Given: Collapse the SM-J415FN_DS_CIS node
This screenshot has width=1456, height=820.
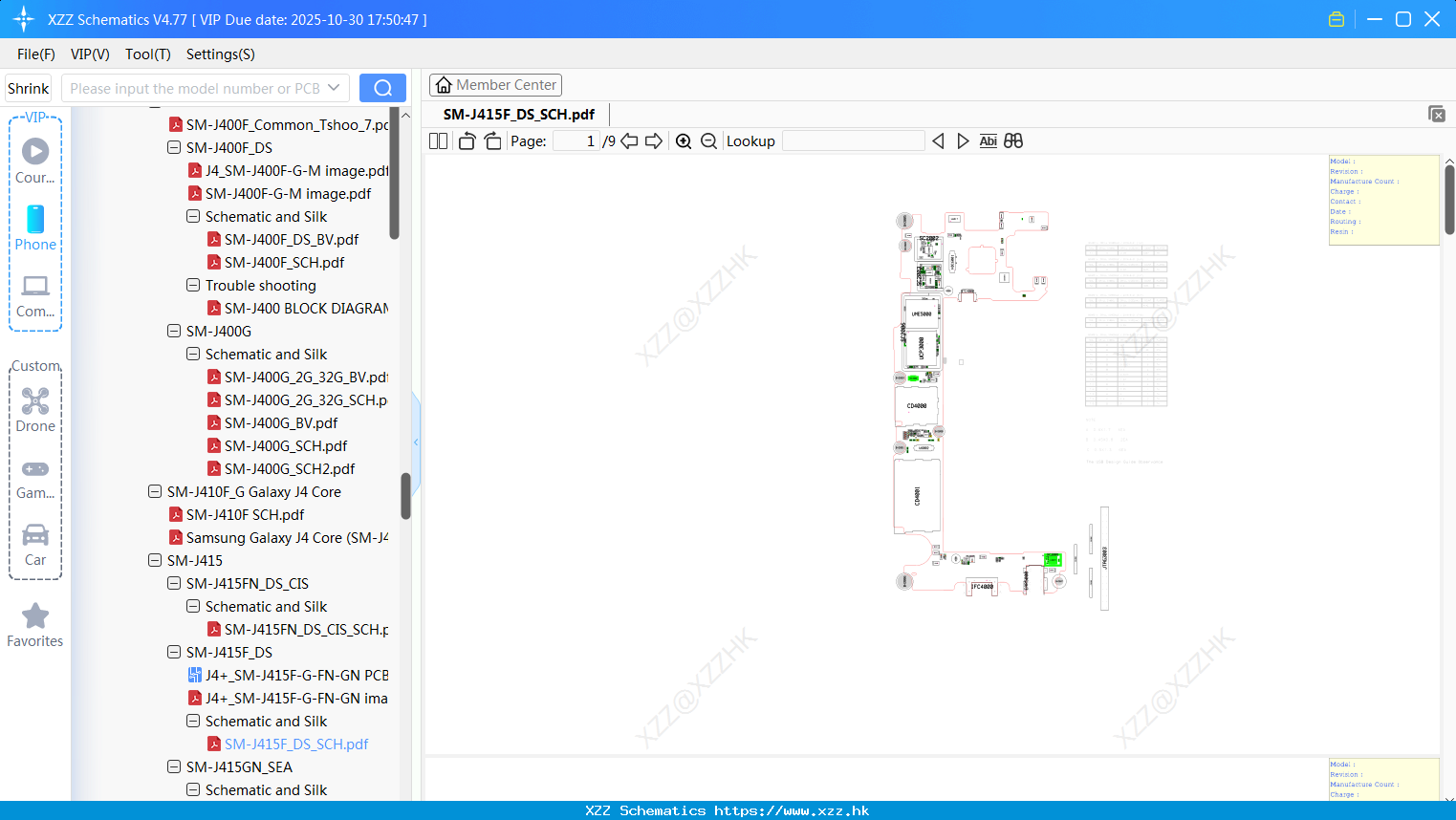Looking at the screenshot, I should [174, 583].
